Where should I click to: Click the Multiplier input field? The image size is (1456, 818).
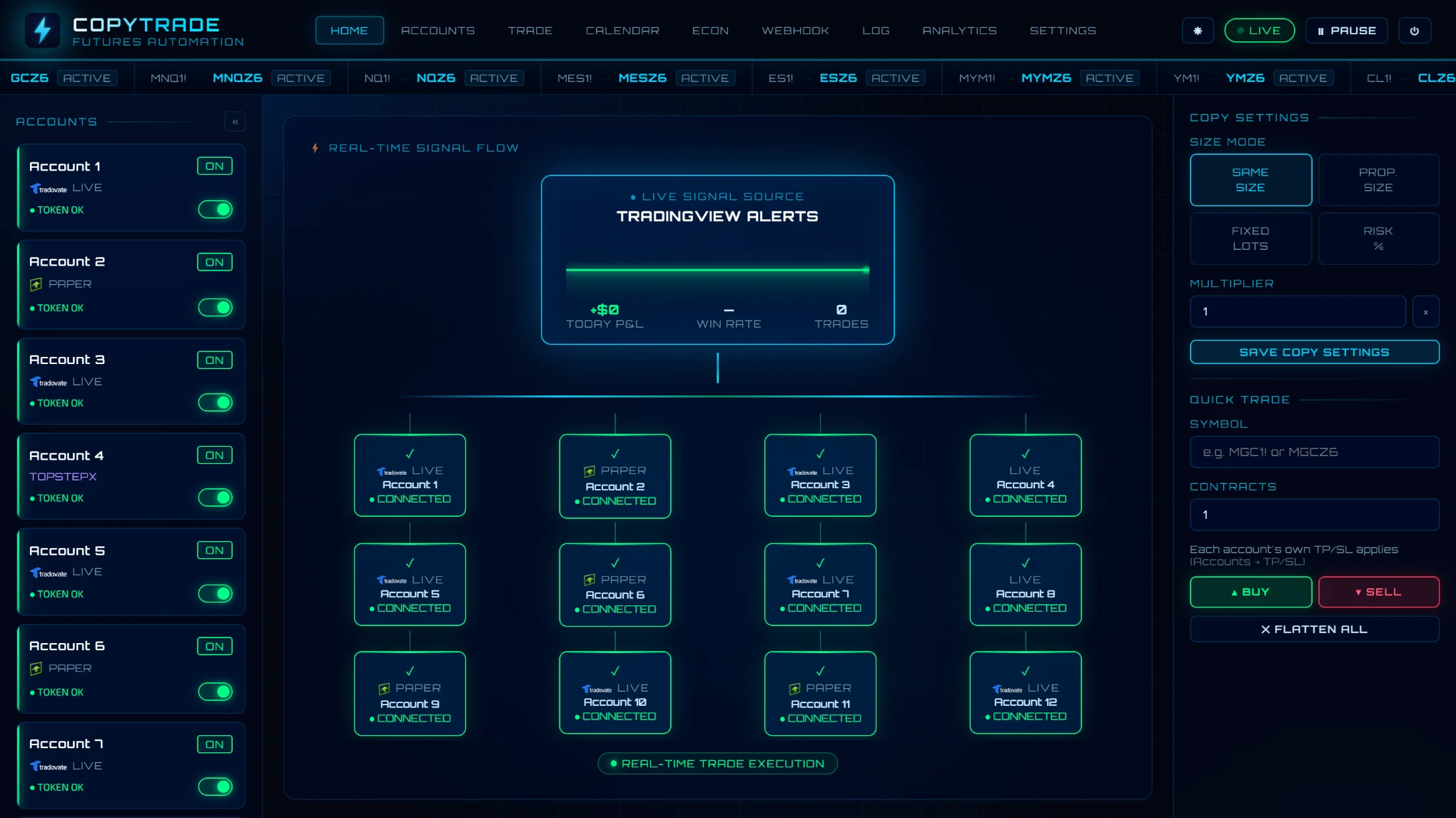pyautogui.click(x=1298, y=312)
